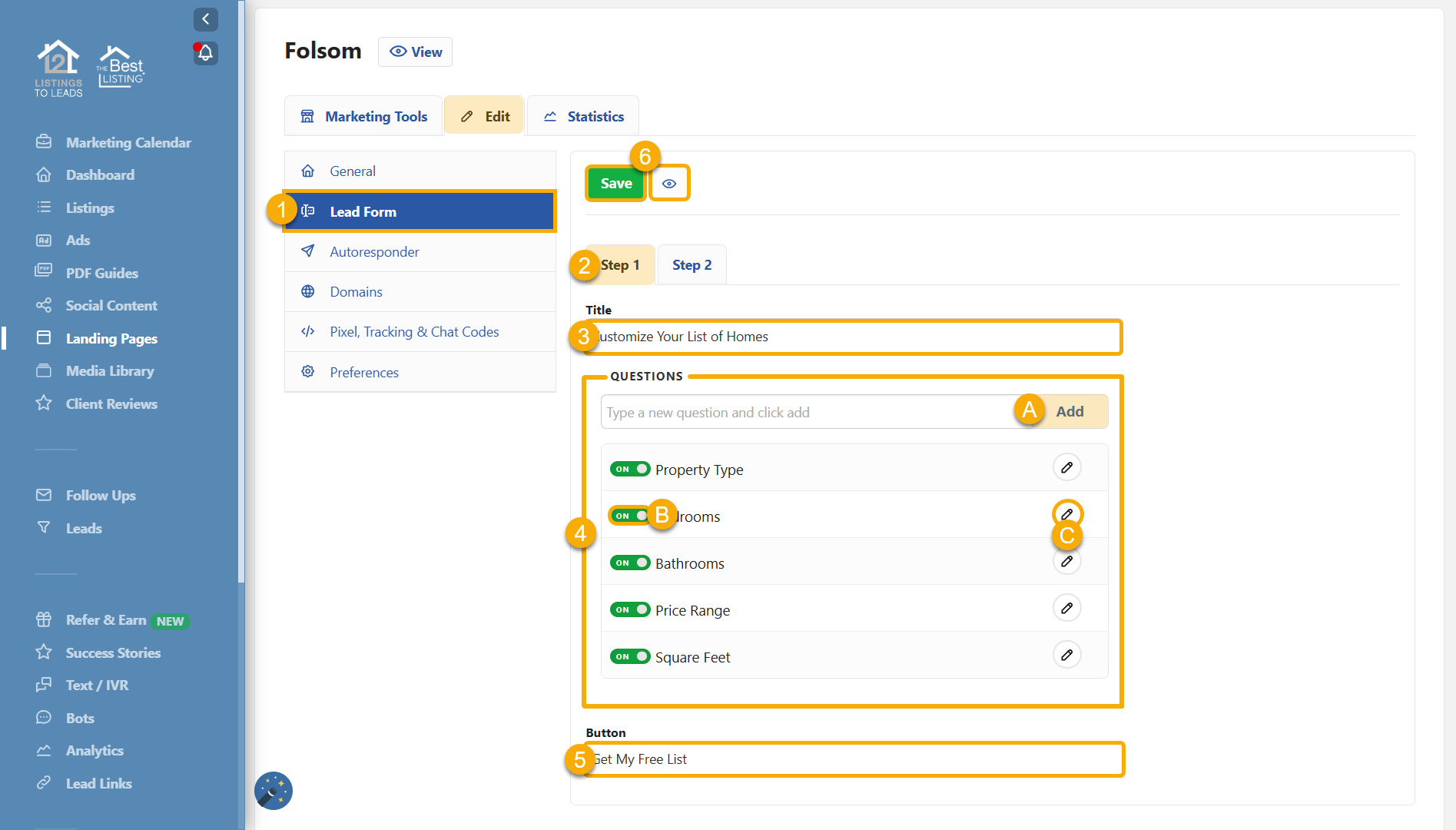
Task: Turn off the Square Feet toggle
Action: pyautogui.click(x=630, y=656)
